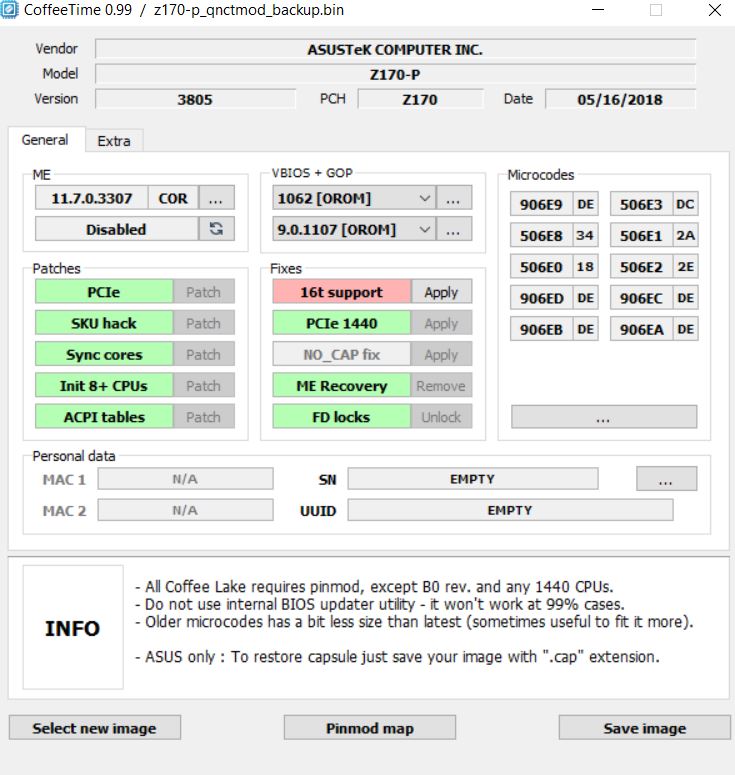Click the INFO box
Image resolution: width=735 pixels, height=775 pixels.
pyautogui.click(x=73, y=627)
